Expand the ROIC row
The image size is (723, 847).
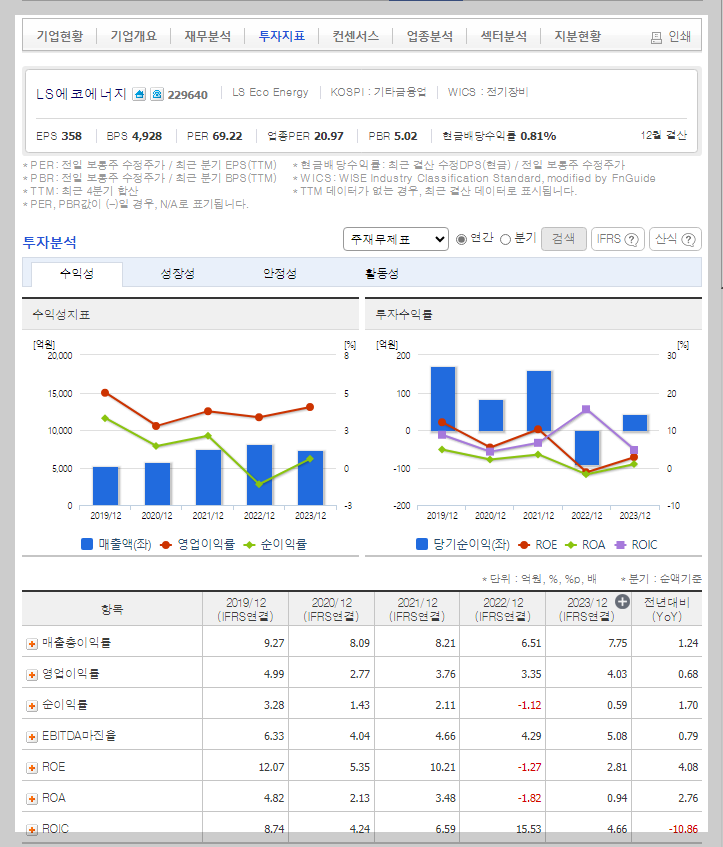32,830
